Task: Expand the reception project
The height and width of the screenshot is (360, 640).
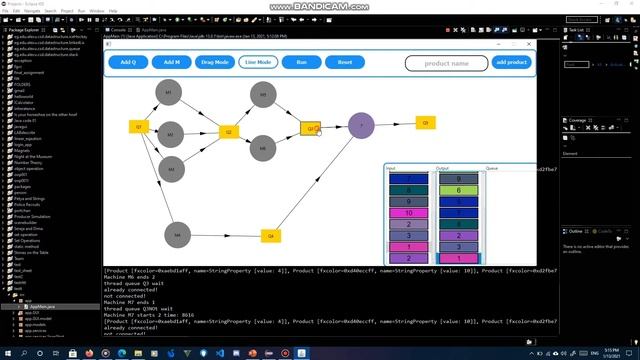Action: 3,60
